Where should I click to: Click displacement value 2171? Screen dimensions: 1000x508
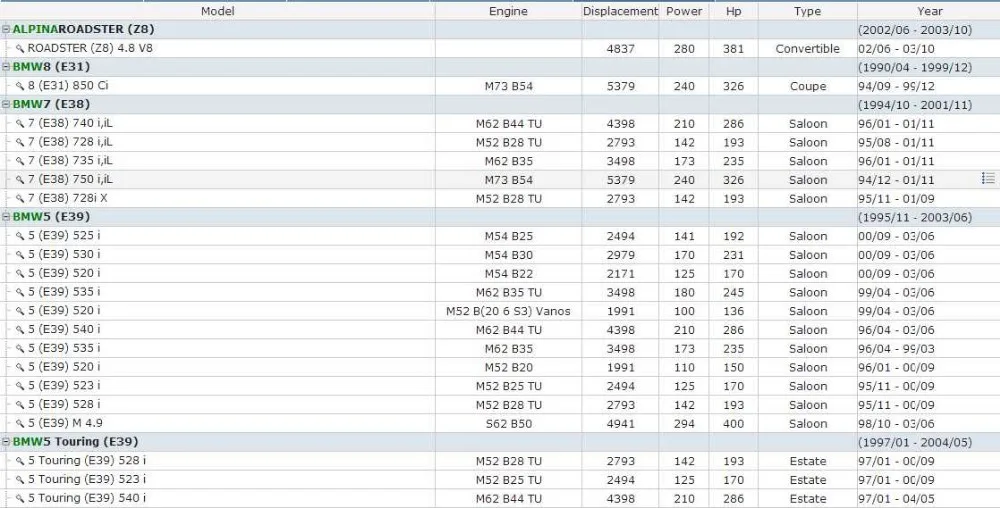point(621,274)
